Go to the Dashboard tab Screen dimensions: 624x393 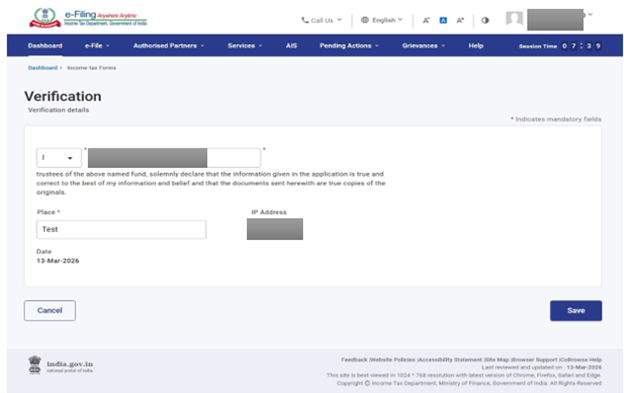tap(45, 46)
